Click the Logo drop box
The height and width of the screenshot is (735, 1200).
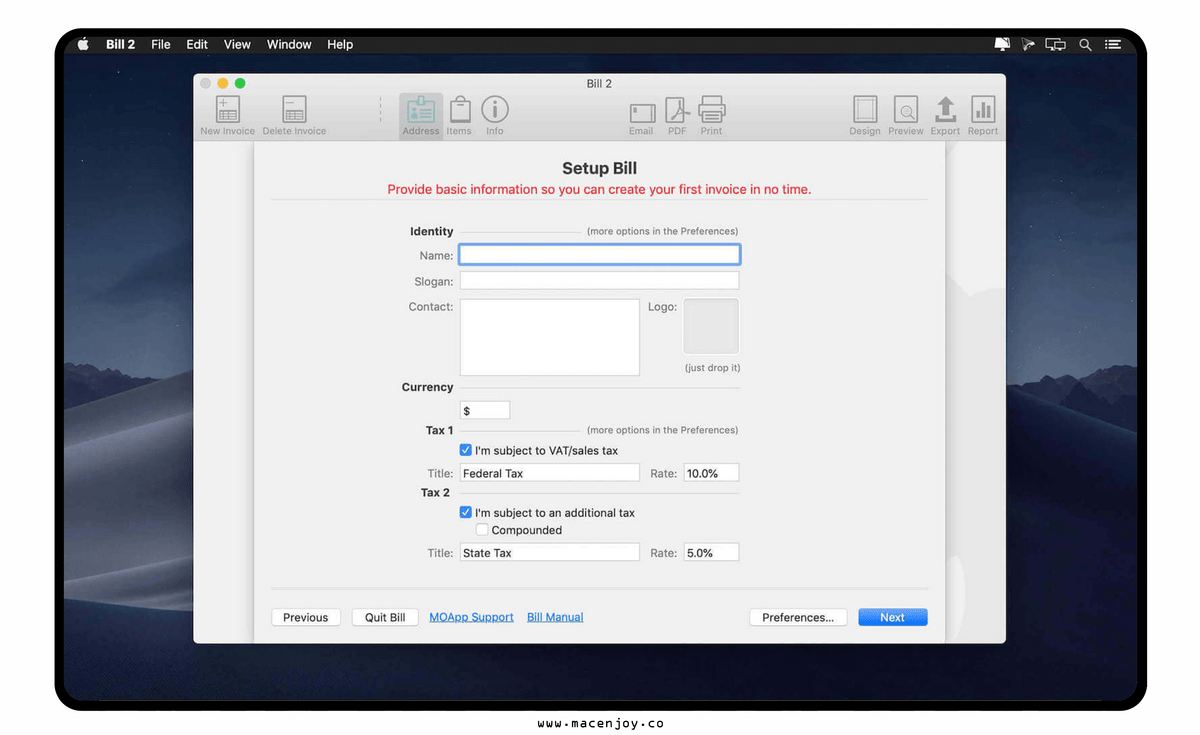711,326
